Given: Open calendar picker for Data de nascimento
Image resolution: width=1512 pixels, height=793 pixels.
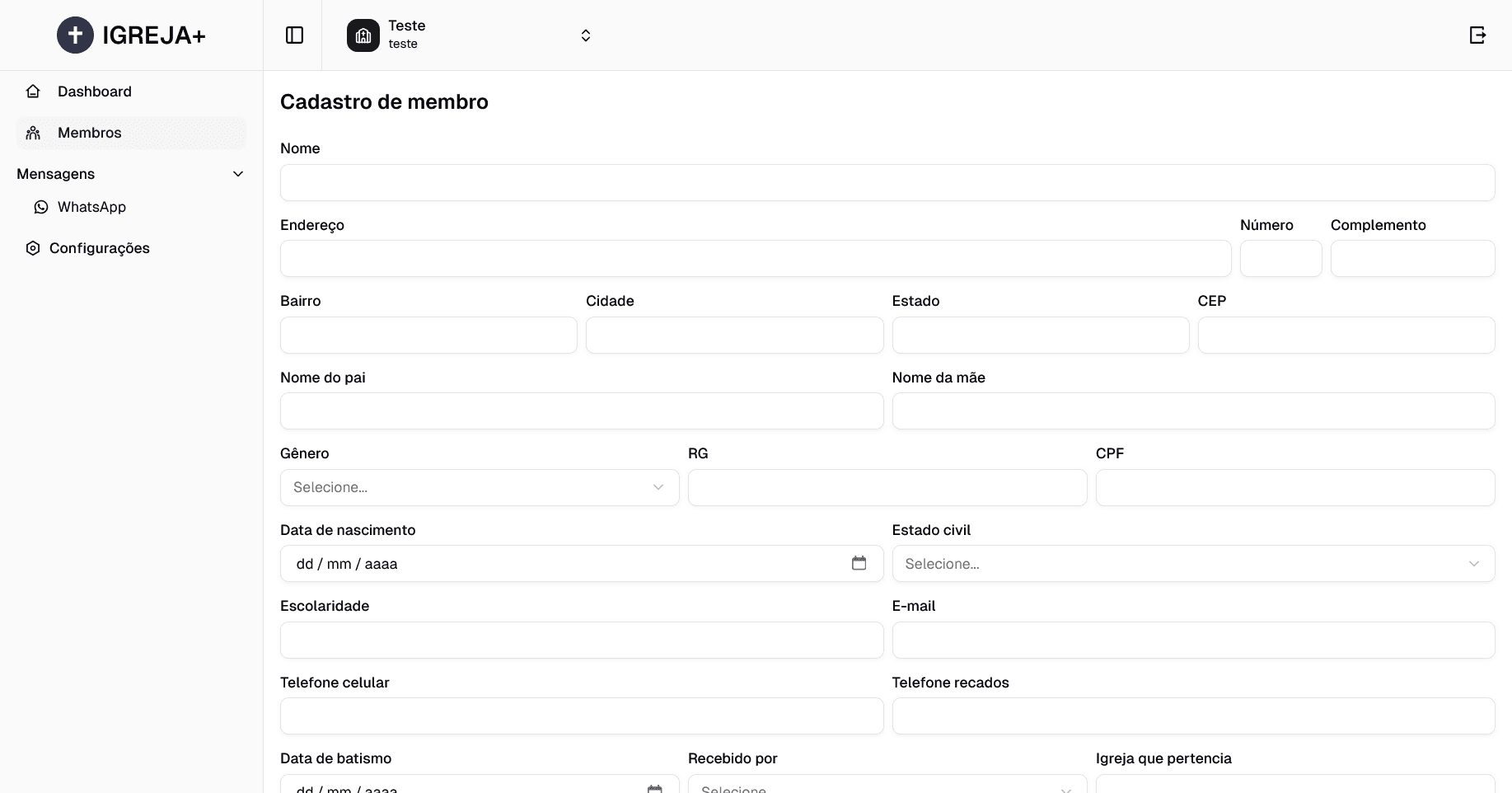Looking at the screenshot, I should click(x=859, y=563).
